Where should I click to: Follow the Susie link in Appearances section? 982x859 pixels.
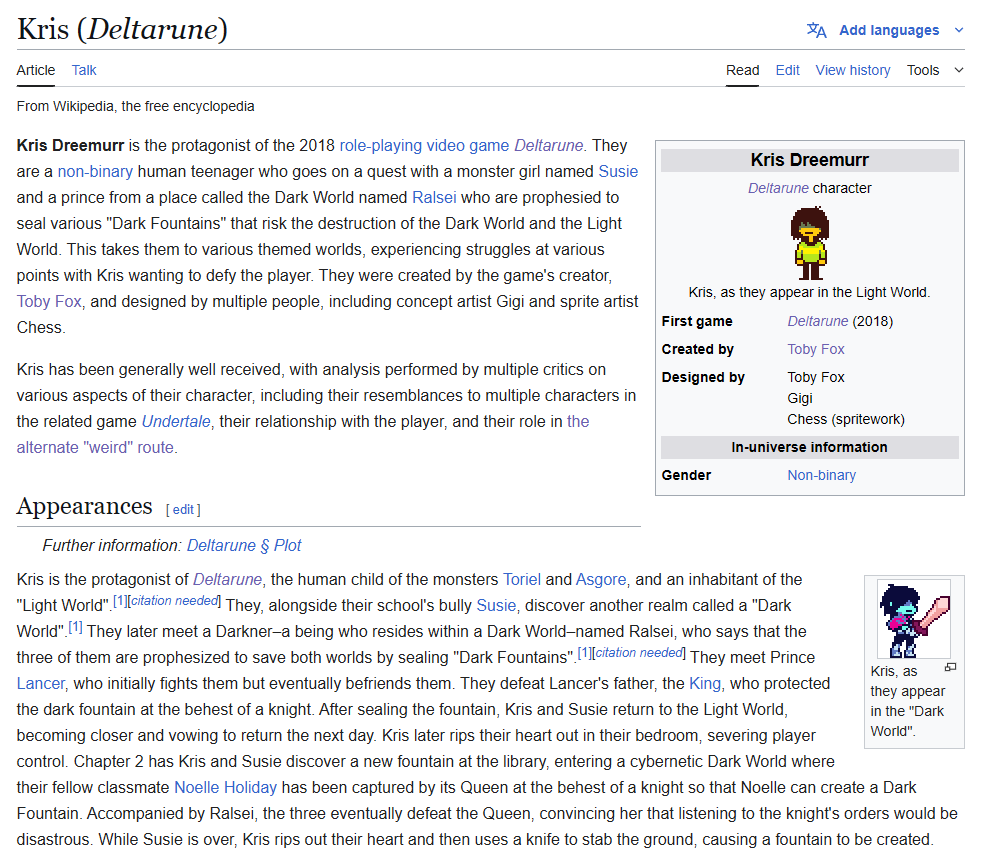point(496,605)
